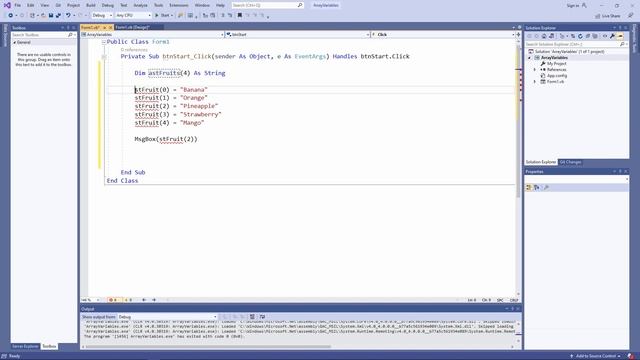640x360 pixels.
Task: Open the Any CPU platform dropdown
Action: click(133, 15)
